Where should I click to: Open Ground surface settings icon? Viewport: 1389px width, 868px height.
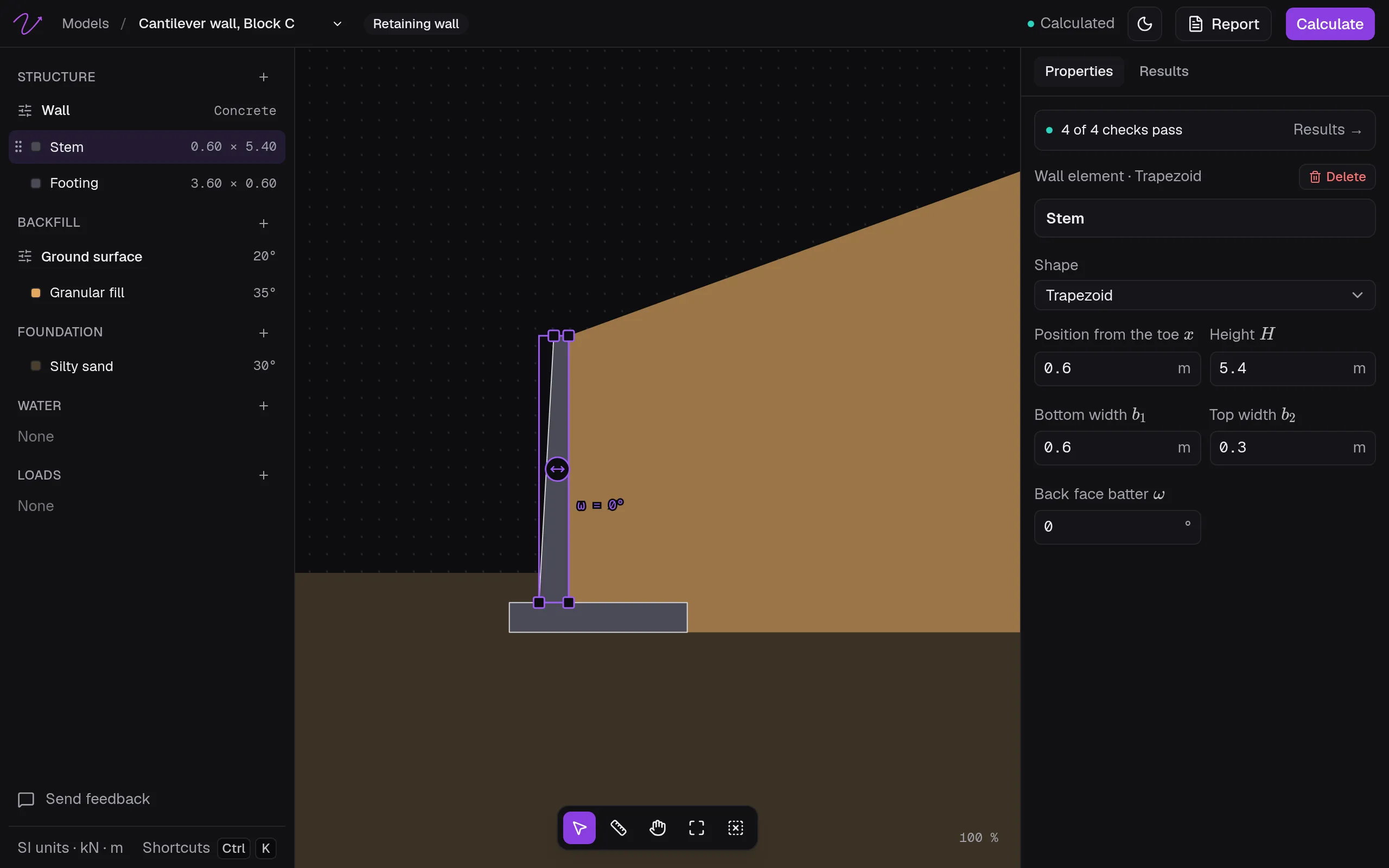(x=24, y=256)
